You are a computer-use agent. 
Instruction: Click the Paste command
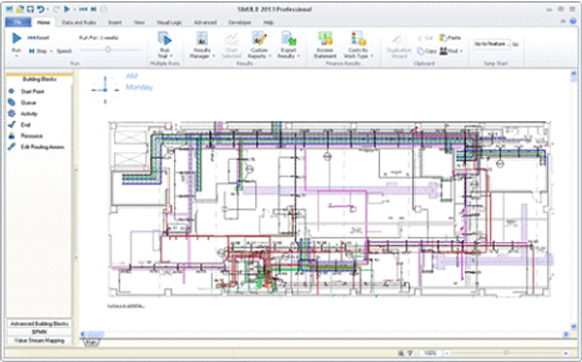450,38
